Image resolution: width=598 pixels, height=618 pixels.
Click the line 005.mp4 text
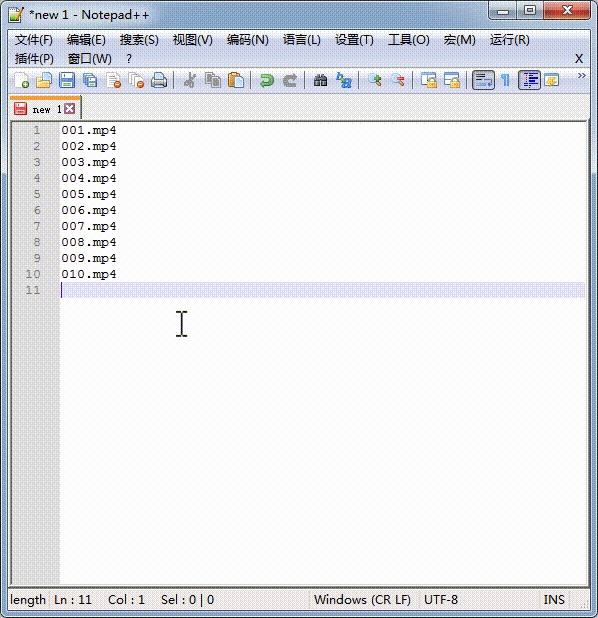click(89, 194)
